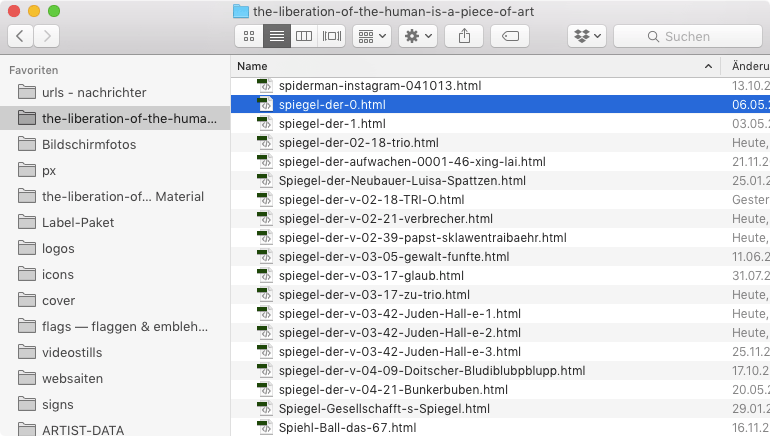770x436 pixels.
Task: Click HTML icon of spiegel-der-v-04-21-Bunkerbuben.html
Action: coord(265,389)
